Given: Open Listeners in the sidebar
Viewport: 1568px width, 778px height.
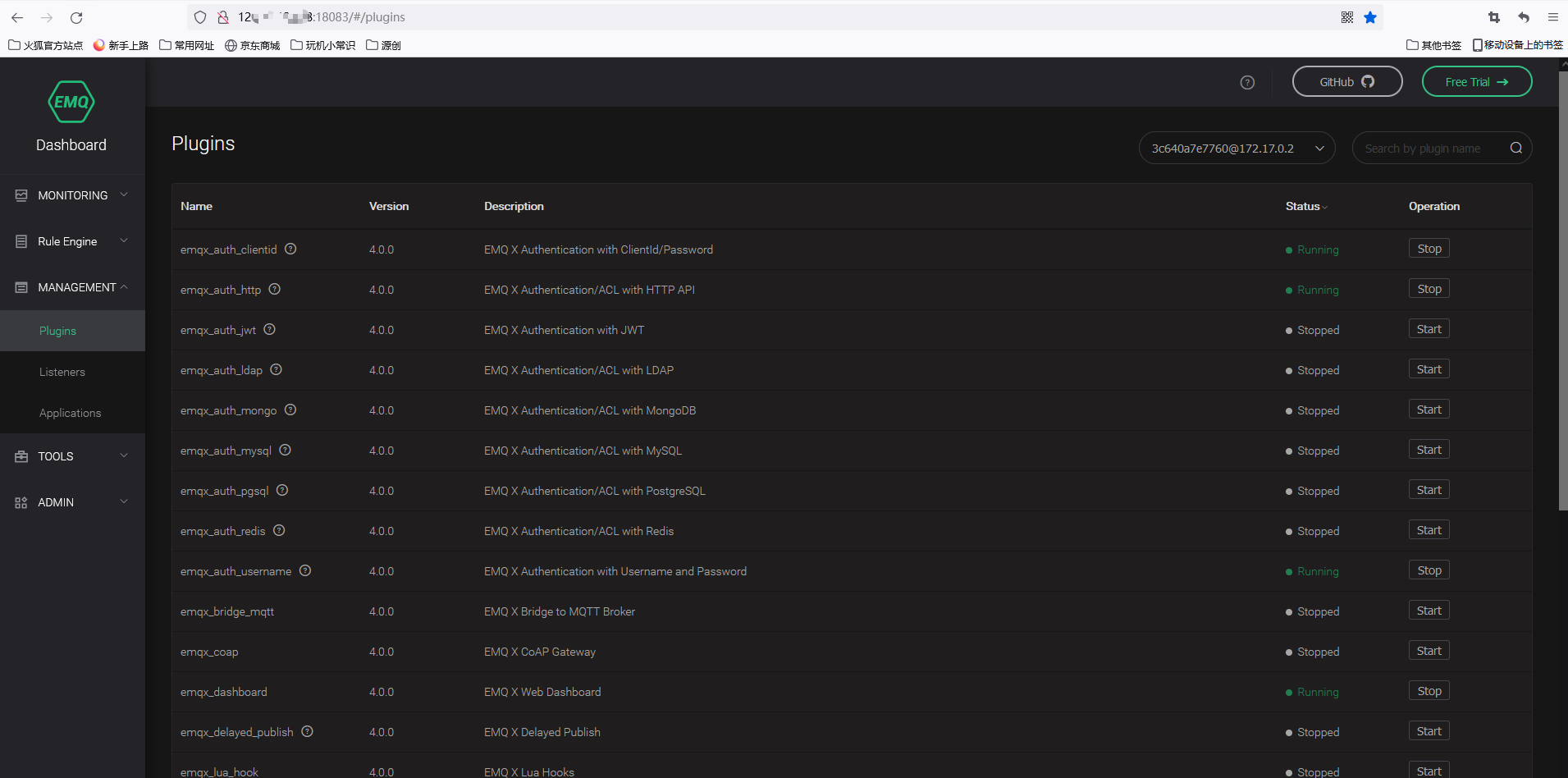Looking at the screenshot, I should point(72,372).
